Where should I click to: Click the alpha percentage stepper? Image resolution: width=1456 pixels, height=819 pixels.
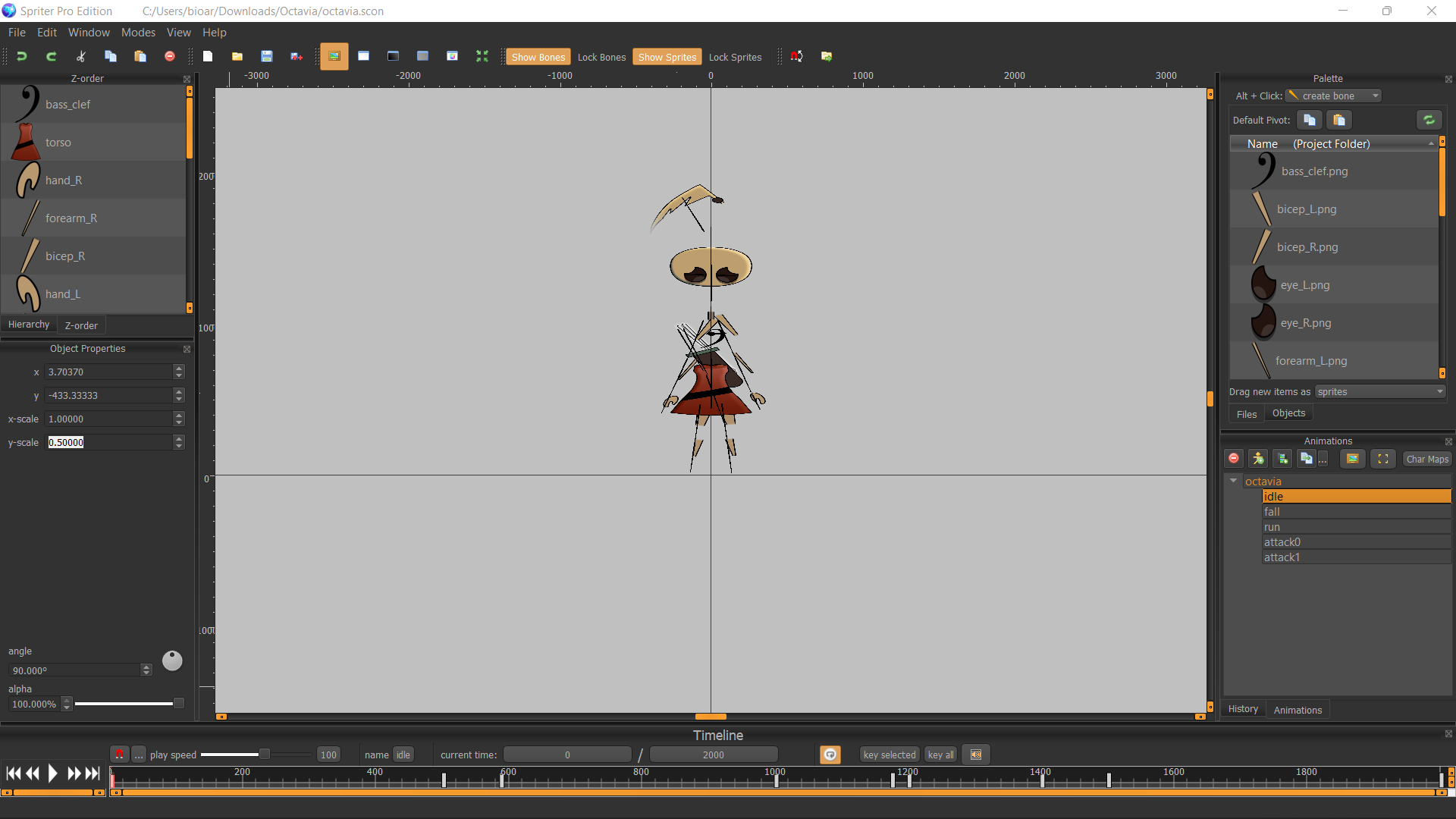pyautogui.click(x=67, y=704)
